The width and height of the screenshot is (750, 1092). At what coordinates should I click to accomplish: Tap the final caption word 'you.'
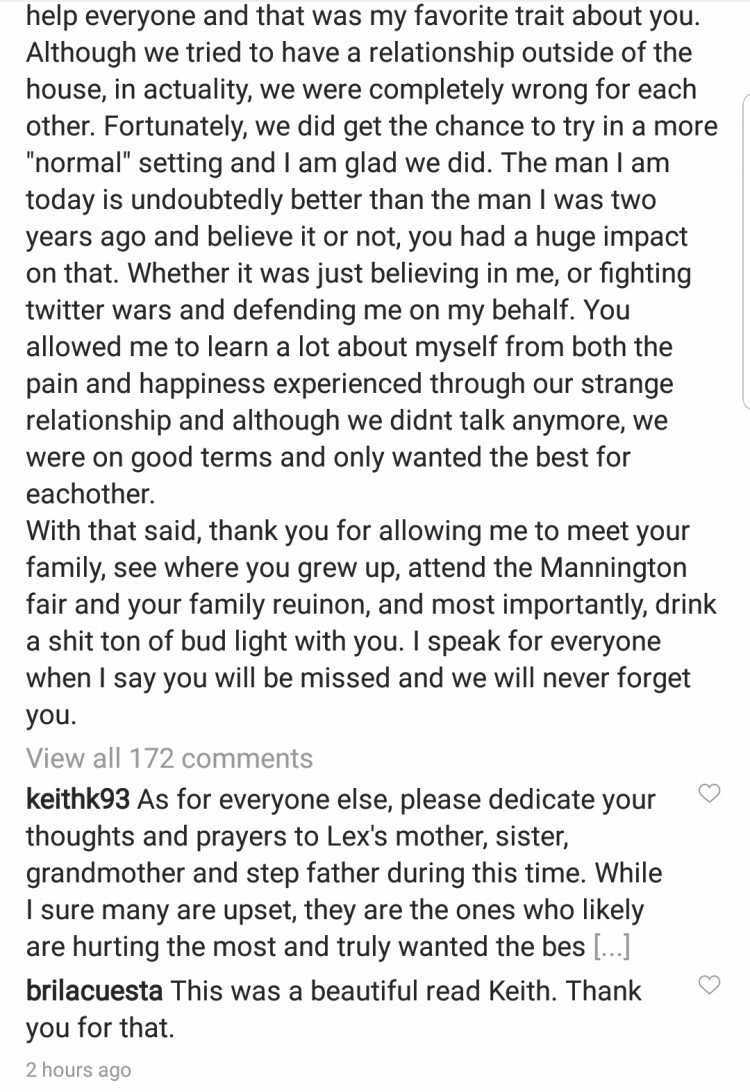point(51,715)
